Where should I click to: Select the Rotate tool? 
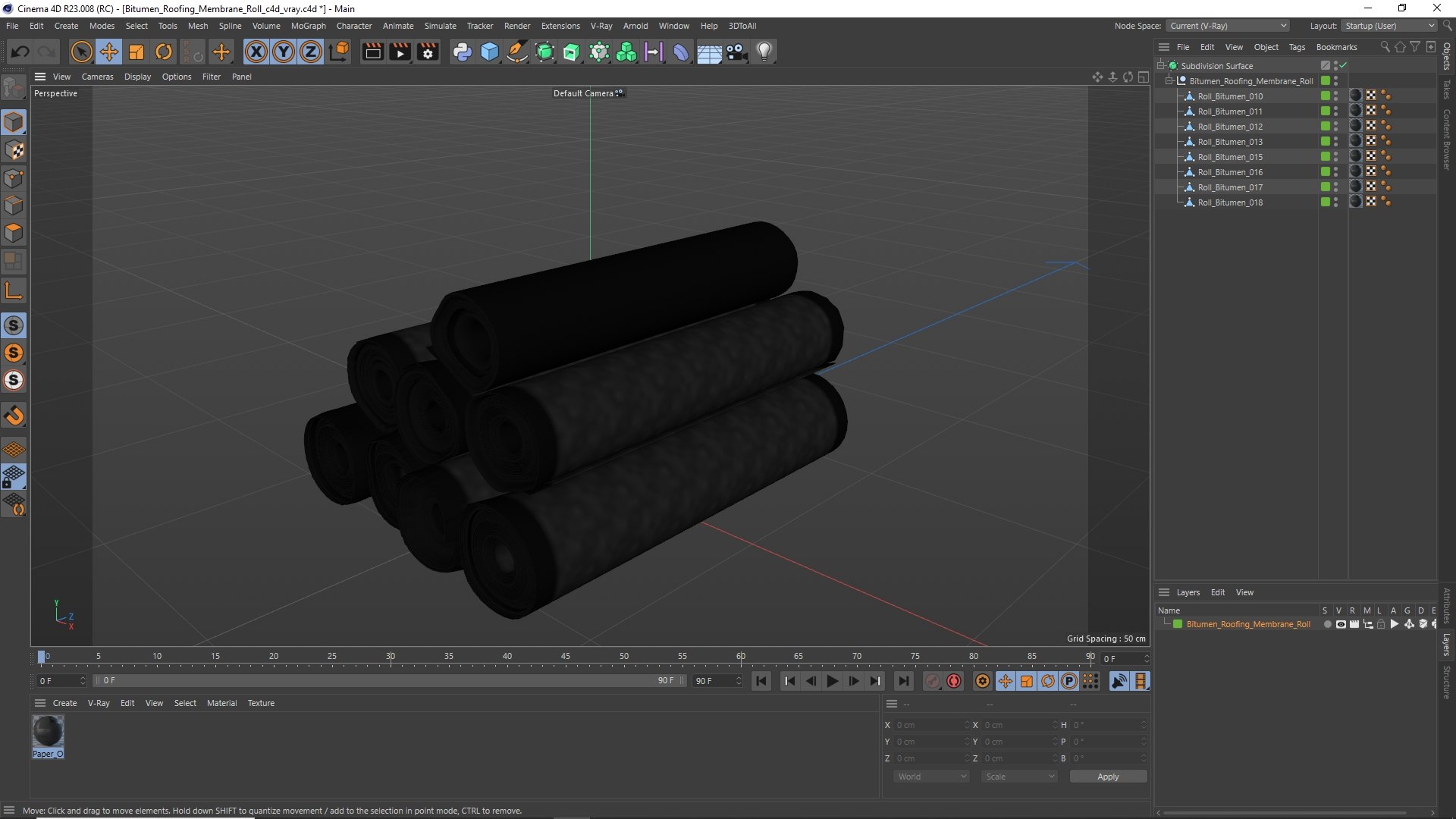pyautogui.click(x=164, y=52)
